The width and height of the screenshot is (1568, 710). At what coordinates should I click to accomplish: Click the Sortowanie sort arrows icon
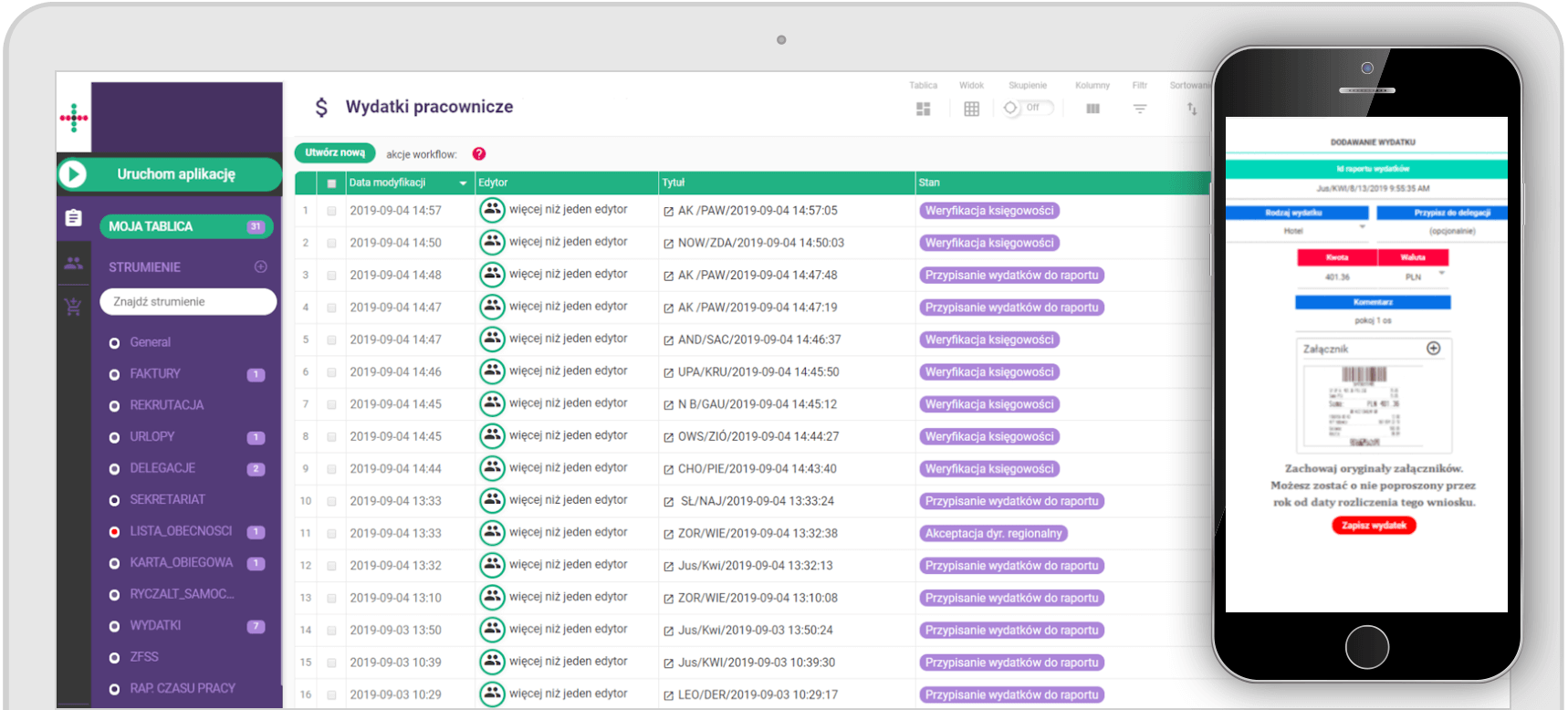click(1191, 109)
